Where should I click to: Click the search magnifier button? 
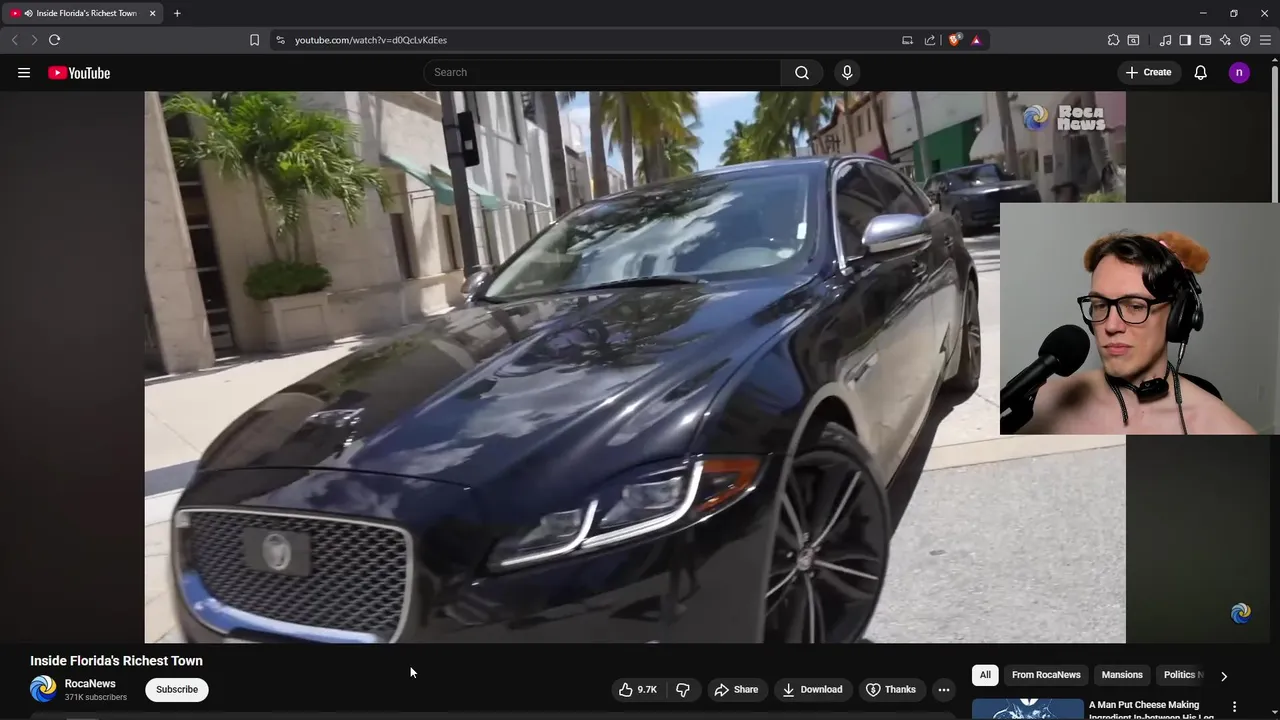coord(802,72)
